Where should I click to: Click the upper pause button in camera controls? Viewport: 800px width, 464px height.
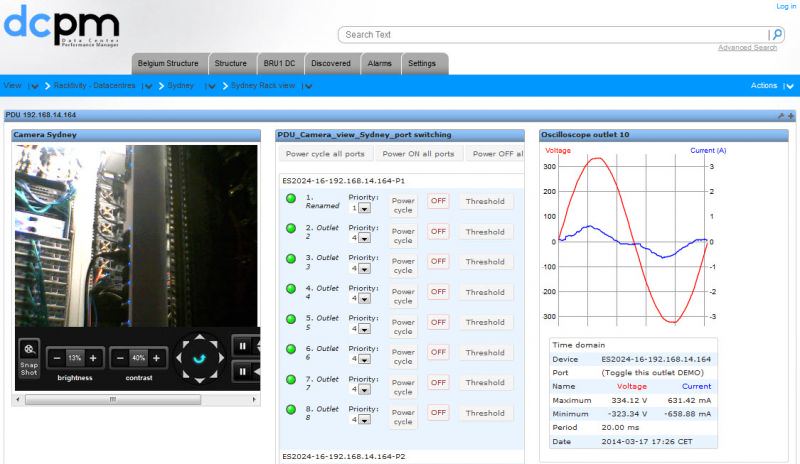(242, 346)
